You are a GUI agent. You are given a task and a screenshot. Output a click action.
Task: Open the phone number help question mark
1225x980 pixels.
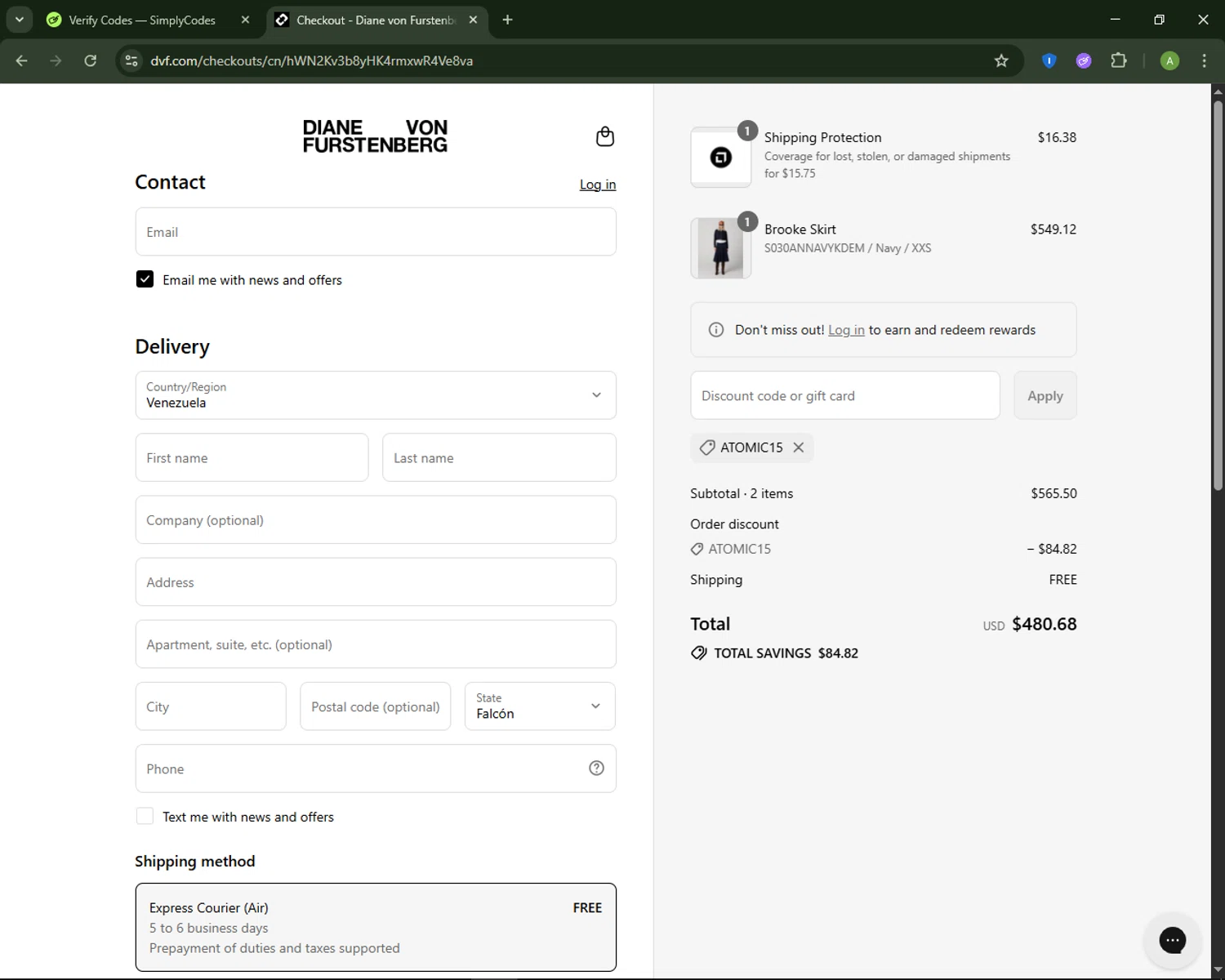[596, 768]
